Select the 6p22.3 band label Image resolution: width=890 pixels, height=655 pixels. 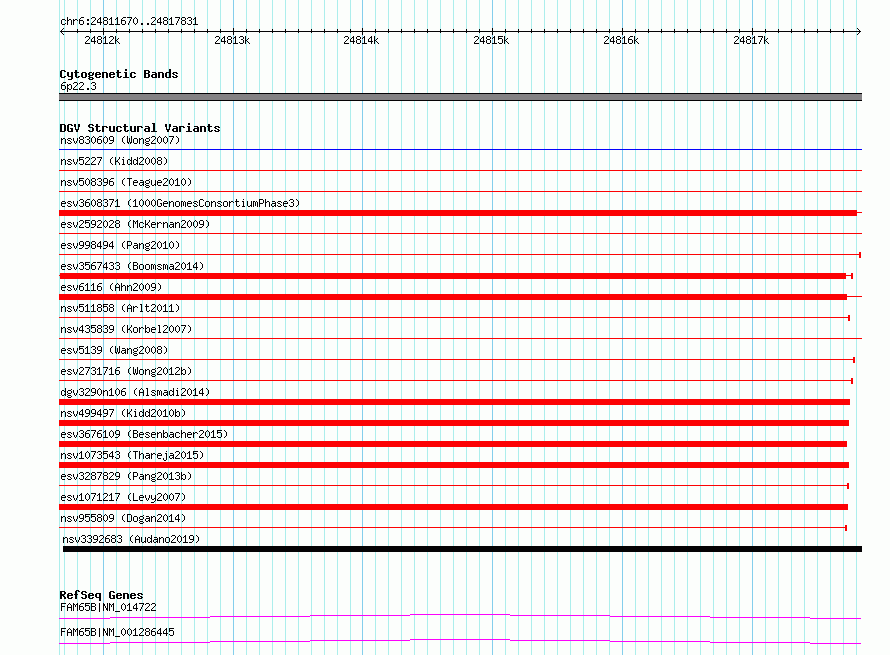tap(78, 86)
